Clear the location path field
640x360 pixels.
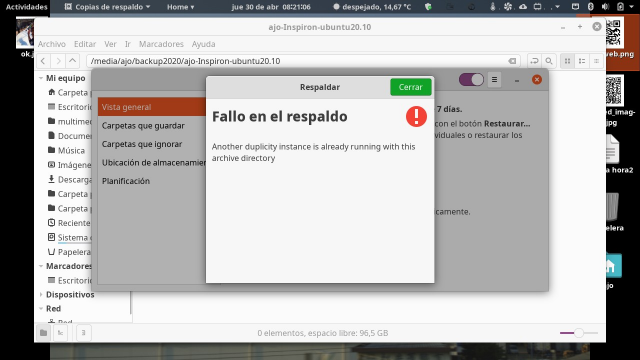tap(512, 61)
